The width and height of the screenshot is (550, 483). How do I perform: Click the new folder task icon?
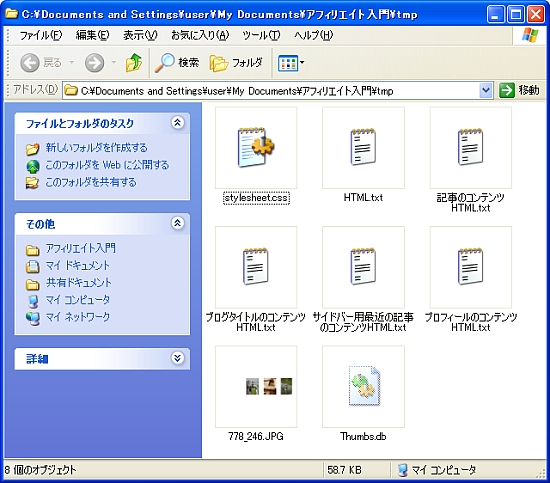tap(33, 149)
